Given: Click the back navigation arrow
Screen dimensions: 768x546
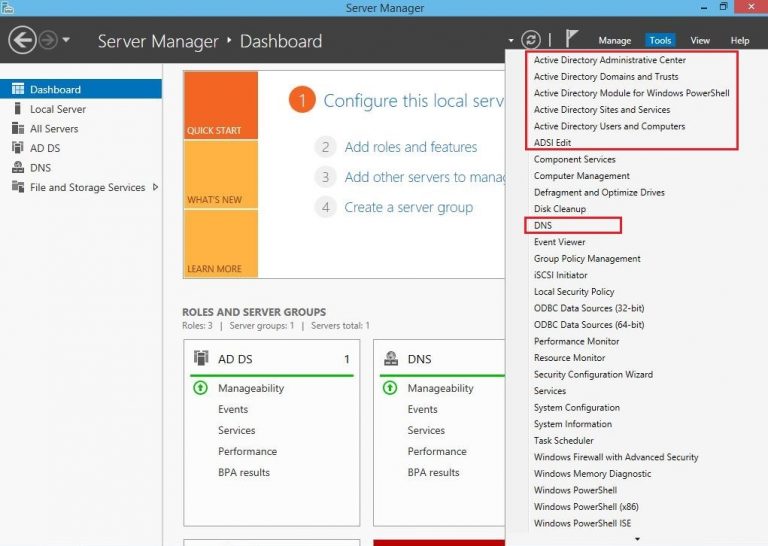Looking at the screenshot, I should click(x=23, y=40).
